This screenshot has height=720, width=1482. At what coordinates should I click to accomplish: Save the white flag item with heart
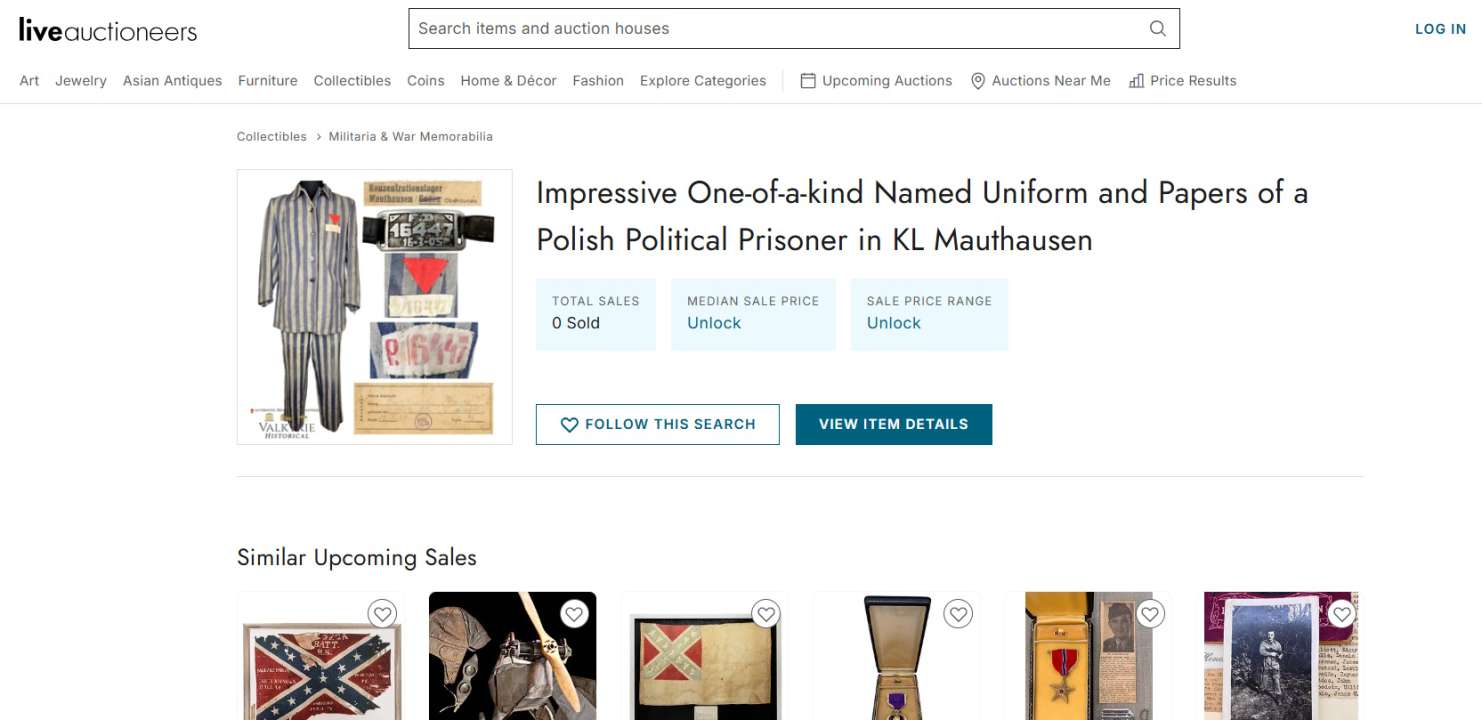coord(766,613)
